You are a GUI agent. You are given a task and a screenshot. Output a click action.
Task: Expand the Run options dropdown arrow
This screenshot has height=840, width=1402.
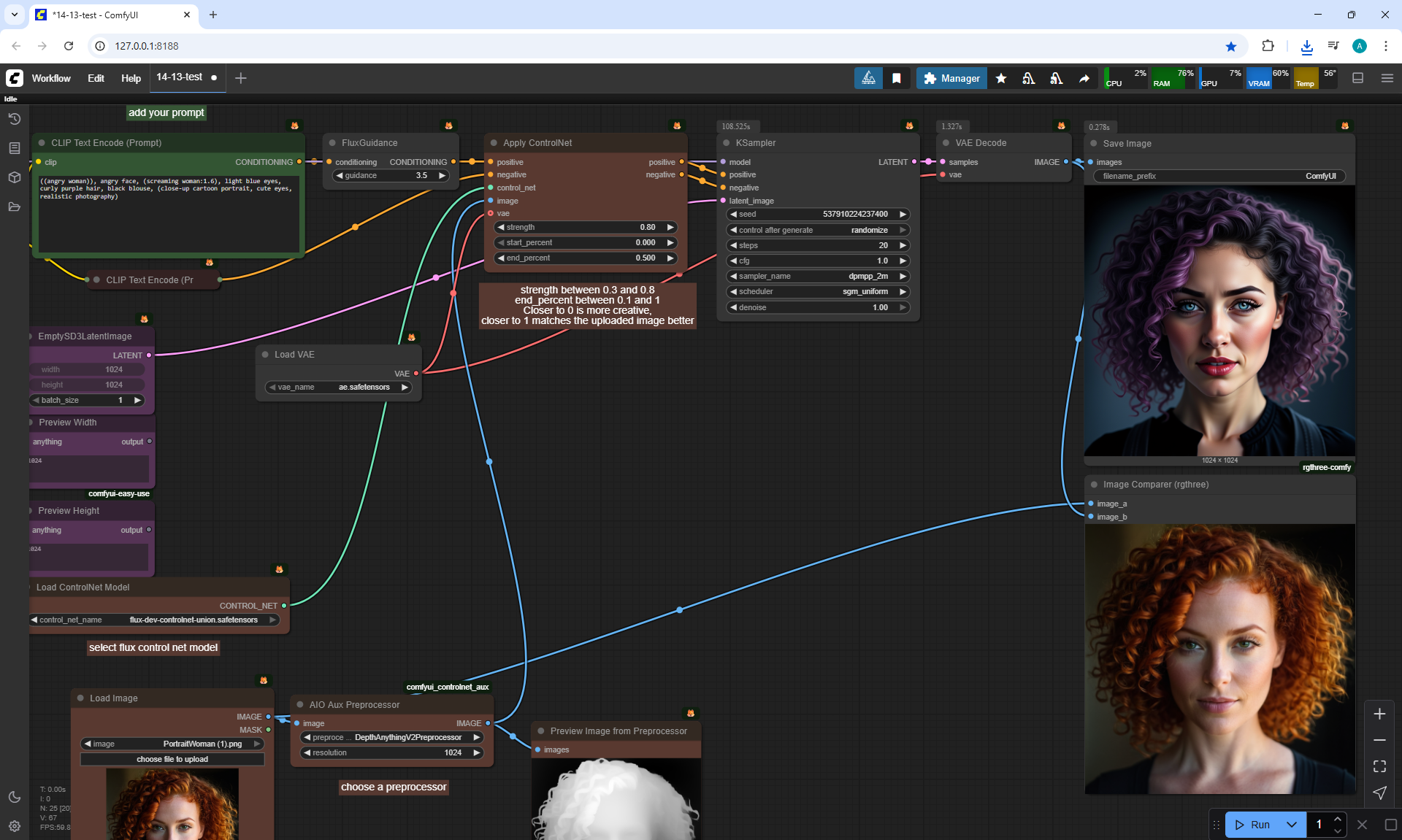click(1291, 825)
